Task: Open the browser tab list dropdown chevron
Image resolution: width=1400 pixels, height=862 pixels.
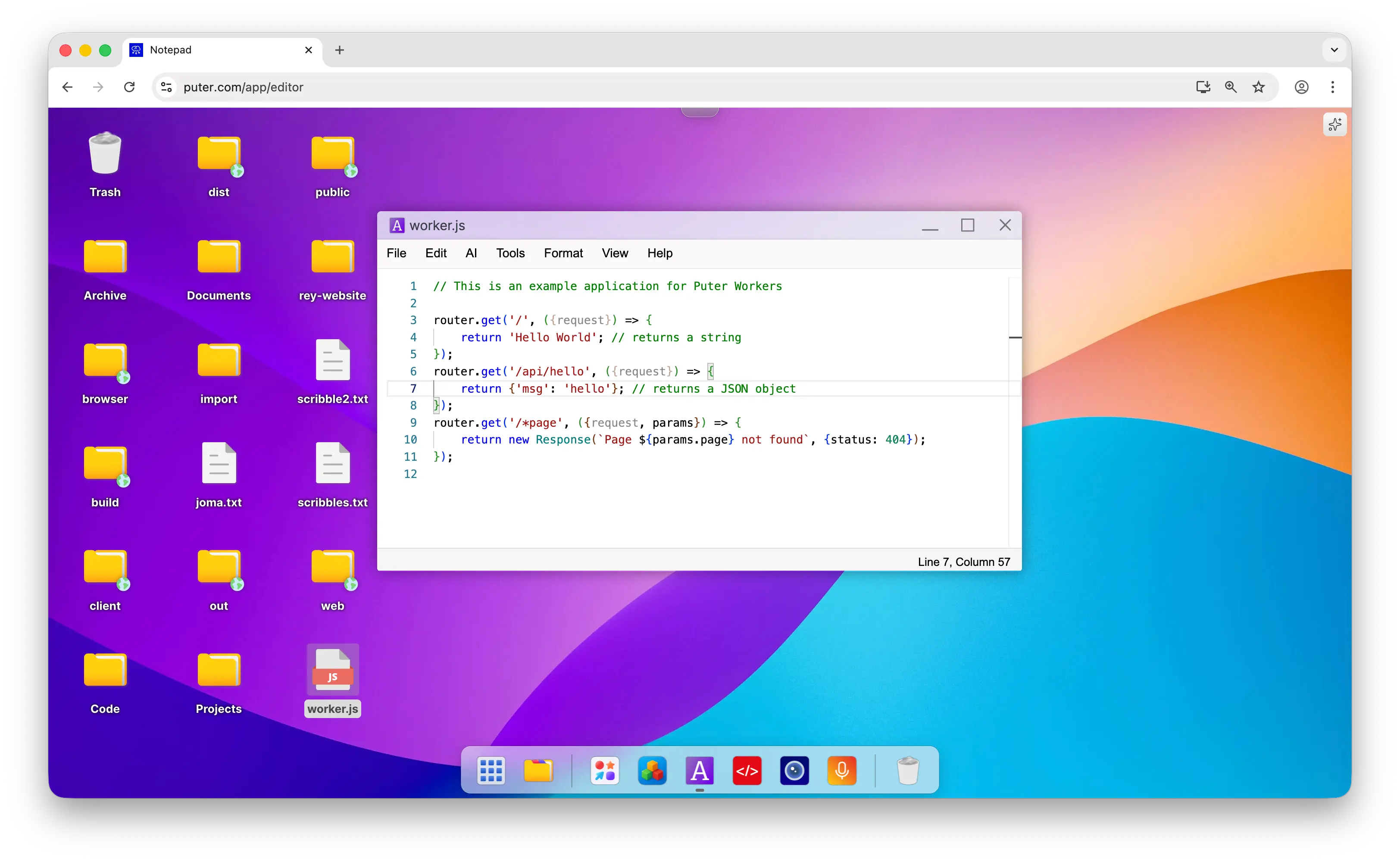Action: (x=1333, y=50)
